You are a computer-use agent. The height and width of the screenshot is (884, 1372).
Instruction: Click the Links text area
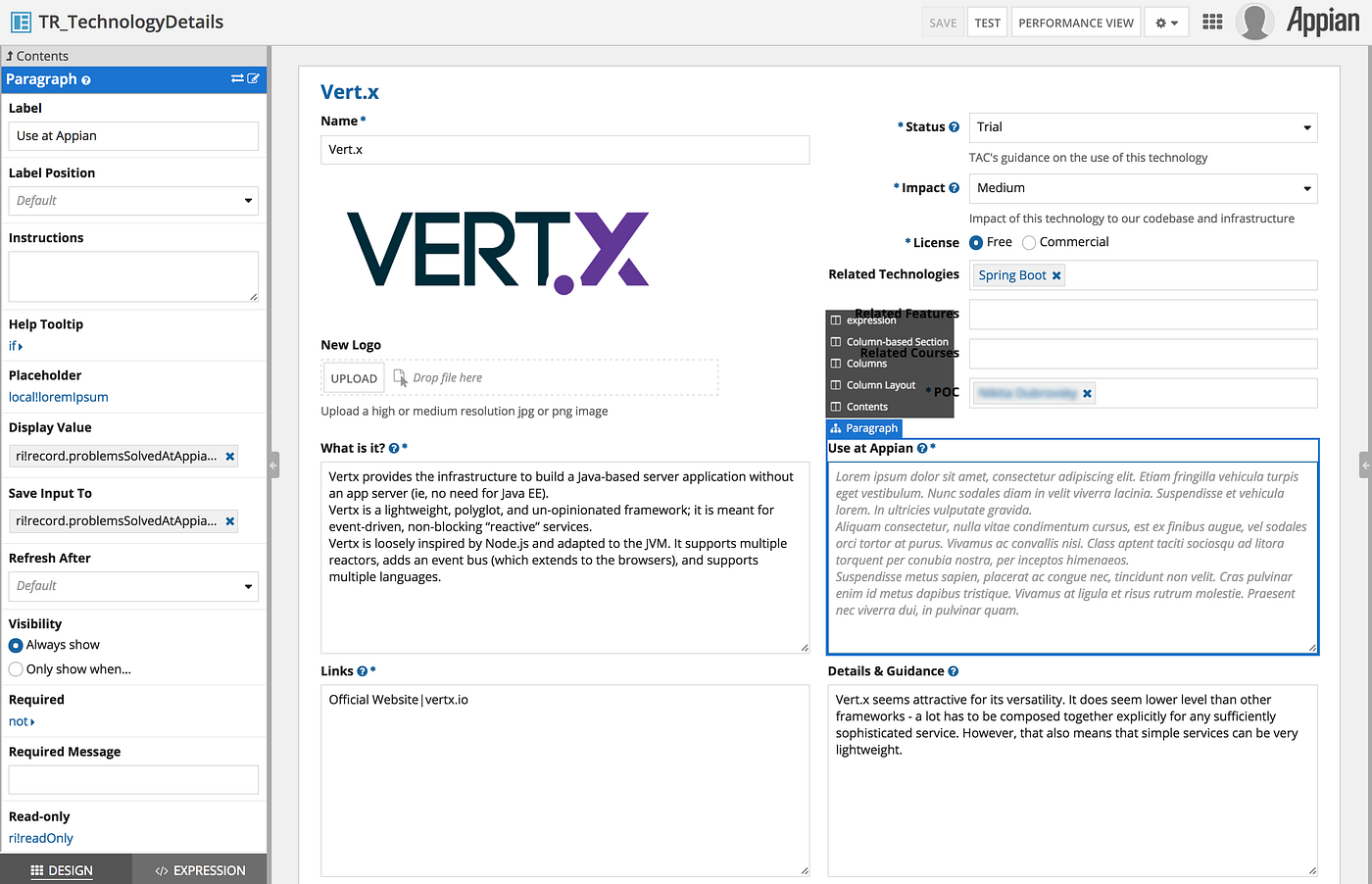pyautogui.click(x=565, y=781)
